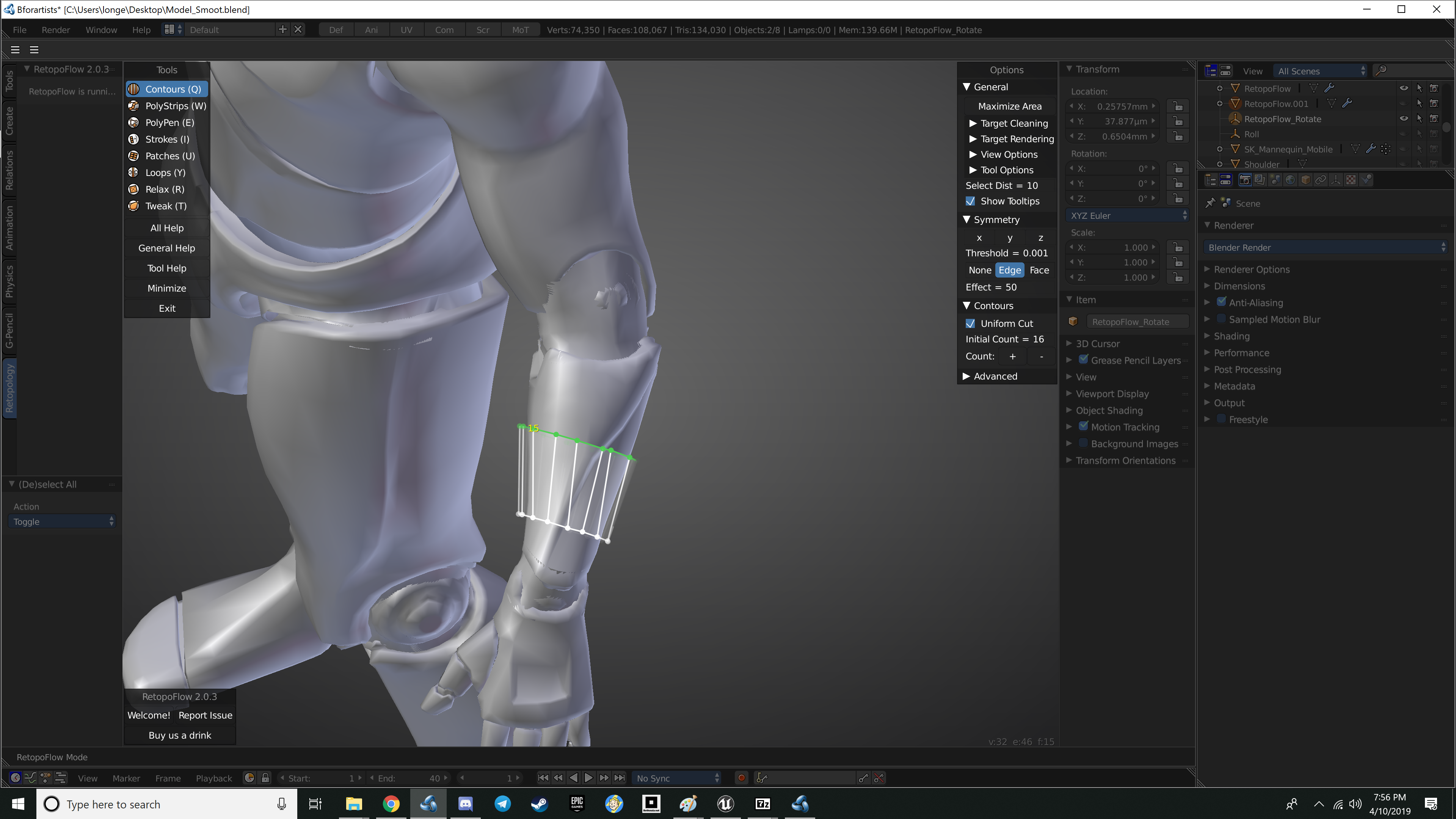Uncheck the Uniform Cut option
The image size is (1456, 819).
[971, 323]
